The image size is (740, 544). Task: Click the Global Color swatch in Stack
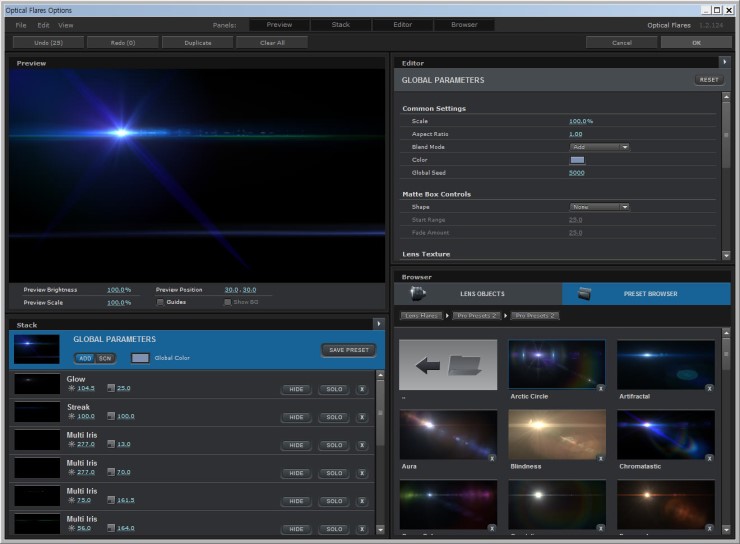click(141, 358)
